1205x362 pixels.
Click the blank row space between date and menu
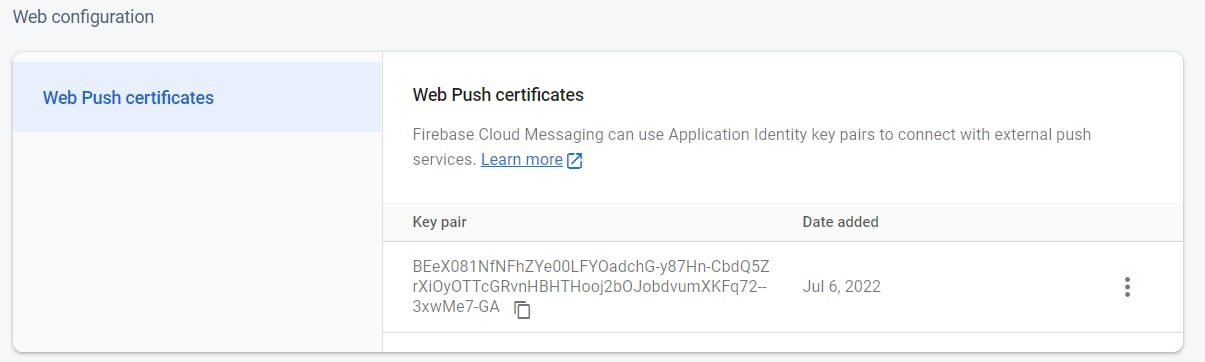(x=998, y=287)
